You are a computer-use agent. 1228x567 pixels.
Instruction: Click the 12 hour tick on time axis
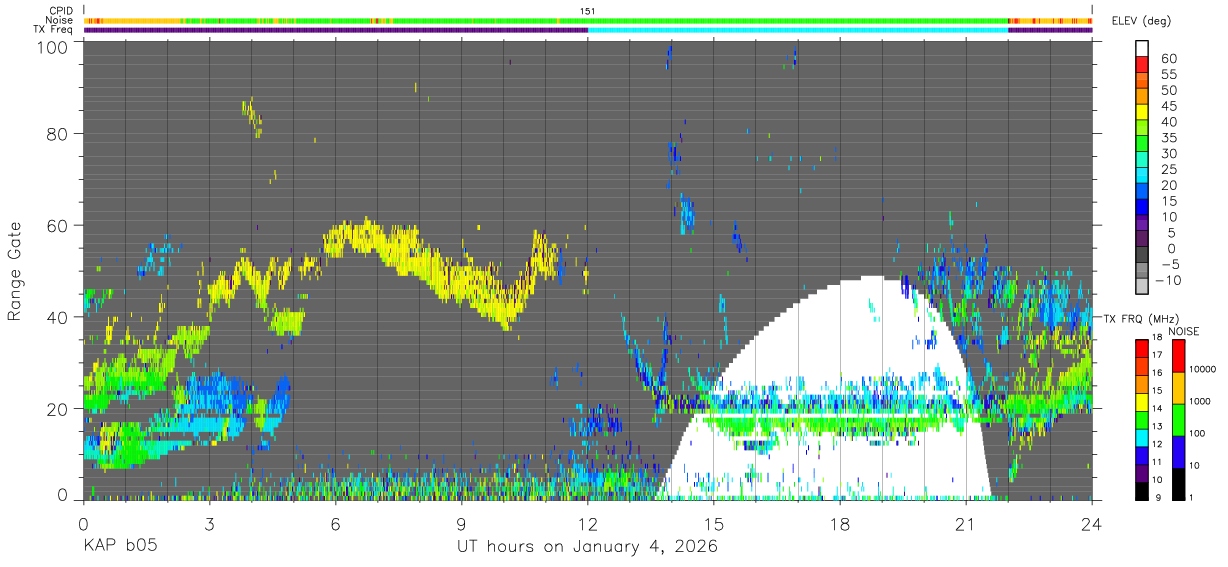[587, 523]
